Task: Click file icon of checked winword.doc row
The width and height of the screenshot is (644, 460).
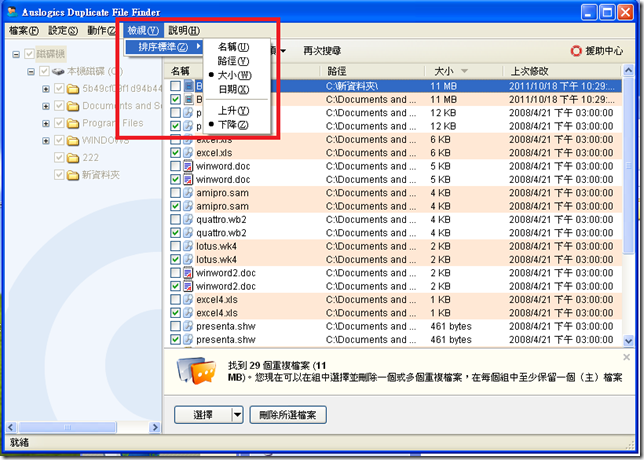Action: click(x=188, y=179)
